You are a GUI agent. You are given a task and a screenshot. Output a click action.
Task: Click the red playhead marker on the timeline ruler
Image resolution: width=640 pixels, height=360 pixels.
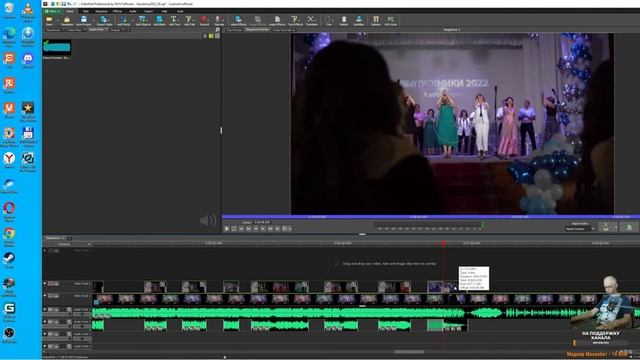click(x=443, y=243)
